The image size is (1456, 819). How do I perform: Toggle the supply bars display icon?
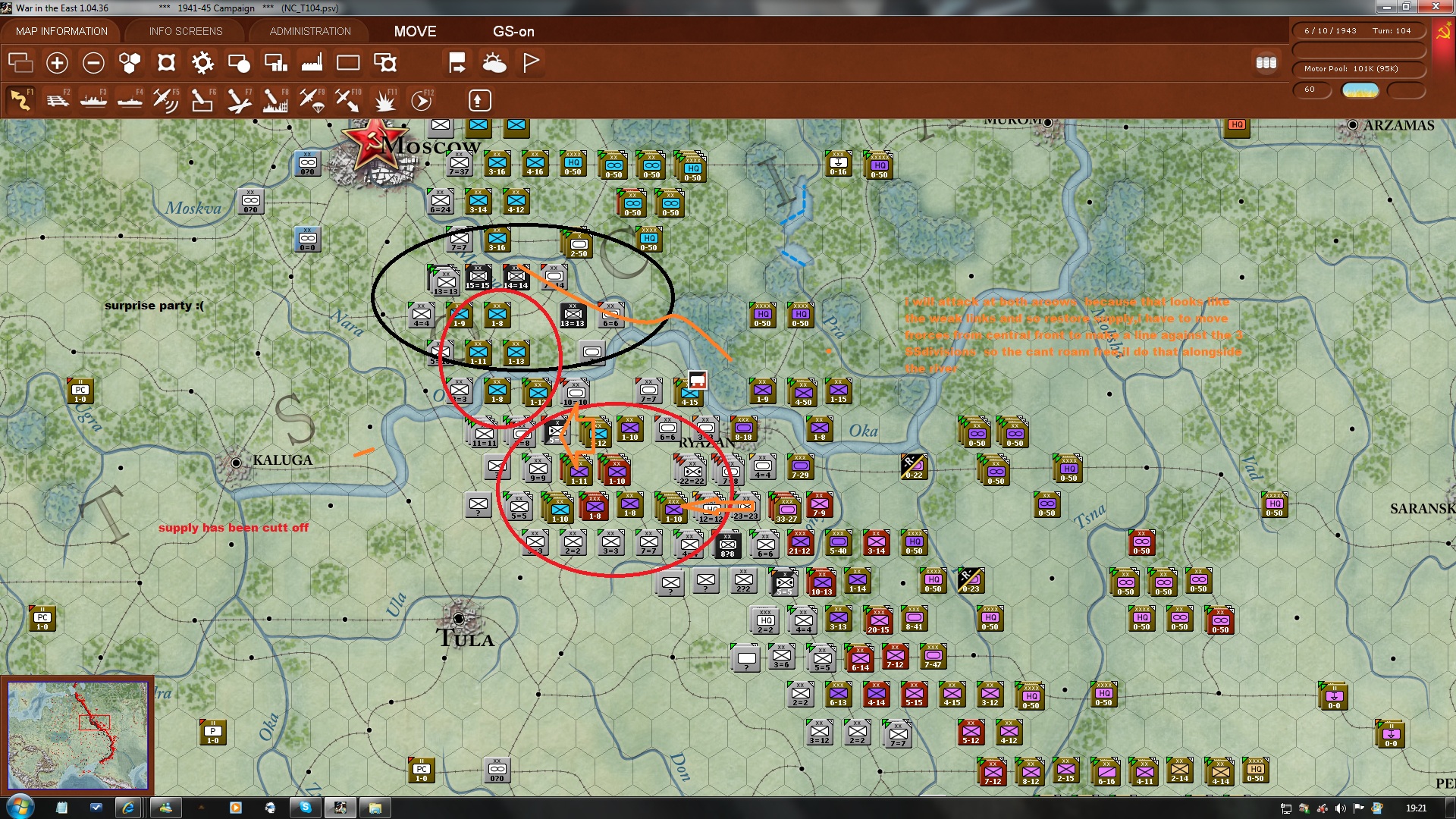tap(275, 62)
